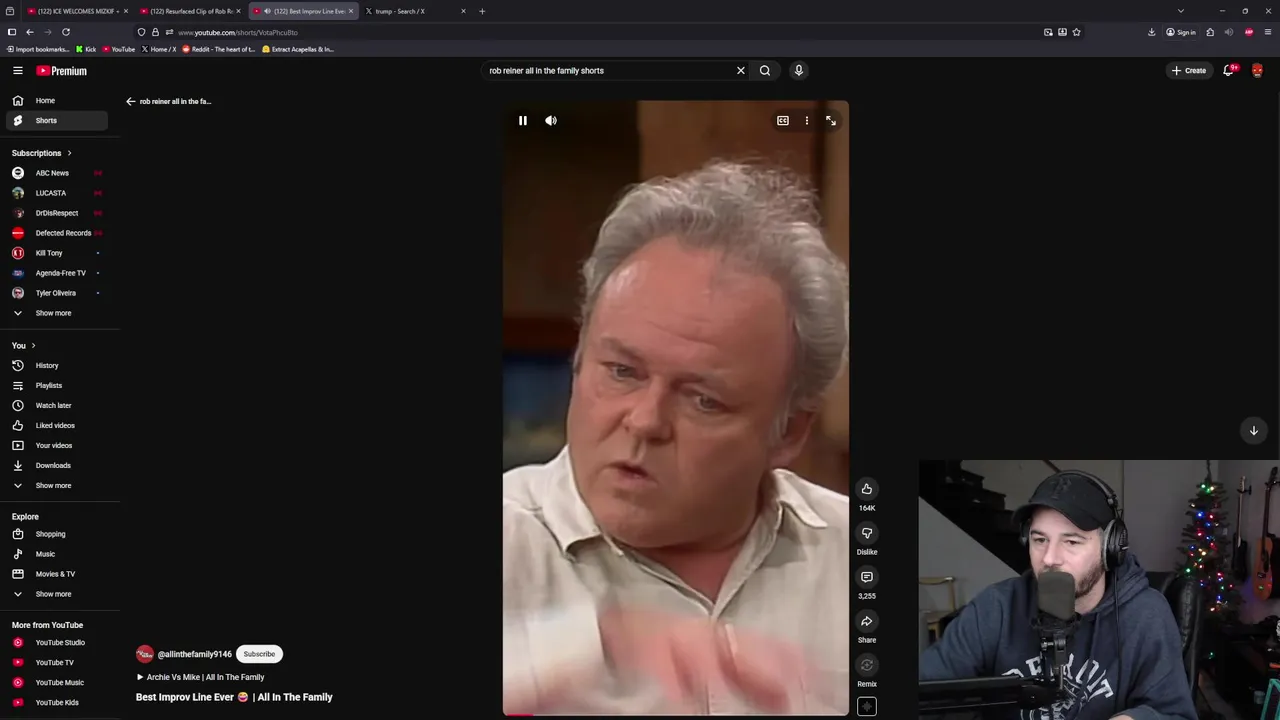Screen dimensions: 1280x720
Task: Open YouTube Music
Action: click(56, 682)
